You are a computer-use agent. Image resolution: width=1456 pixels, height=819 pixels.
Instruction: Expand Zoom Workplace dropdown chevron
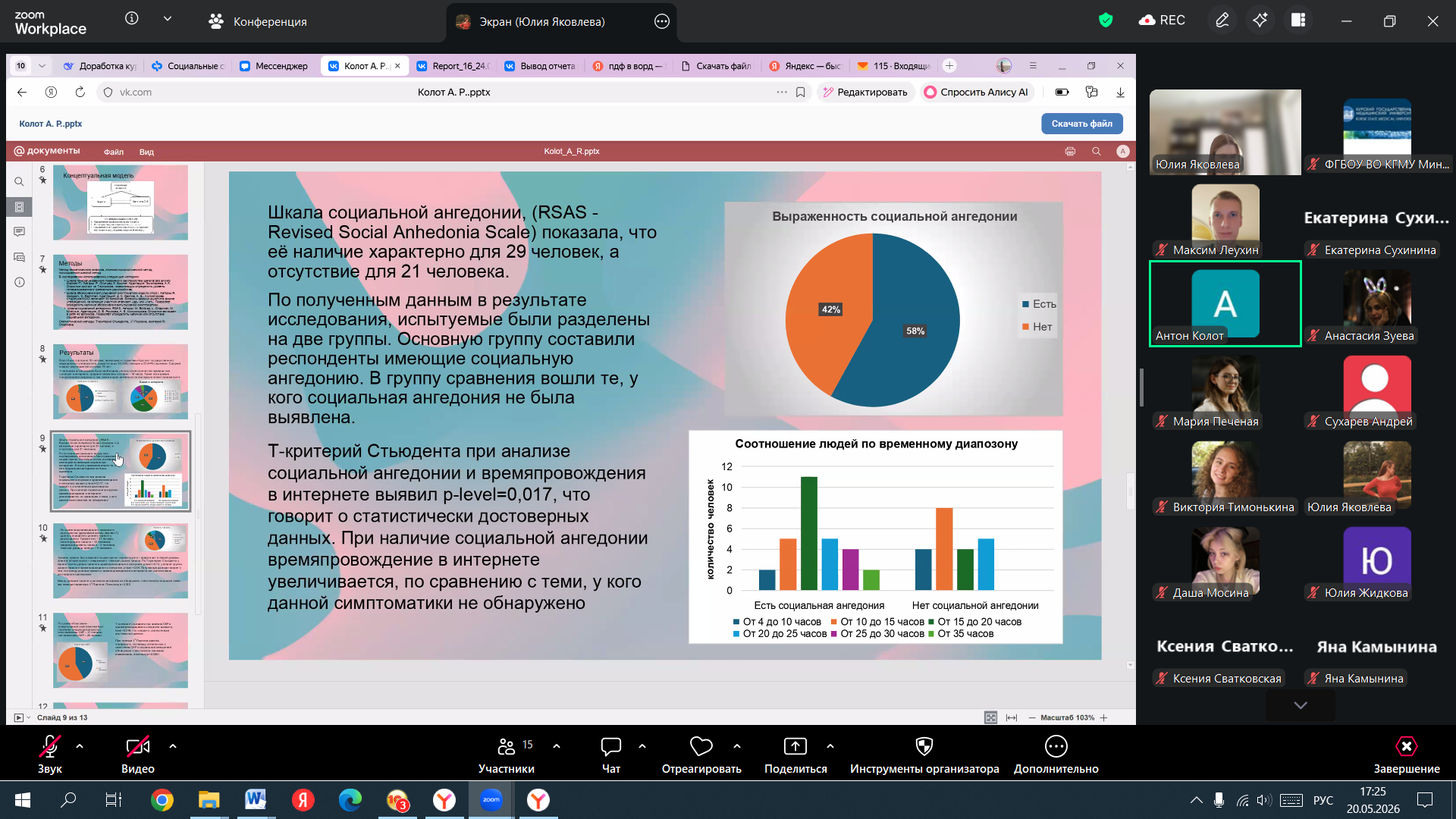[x=168, y=18]
